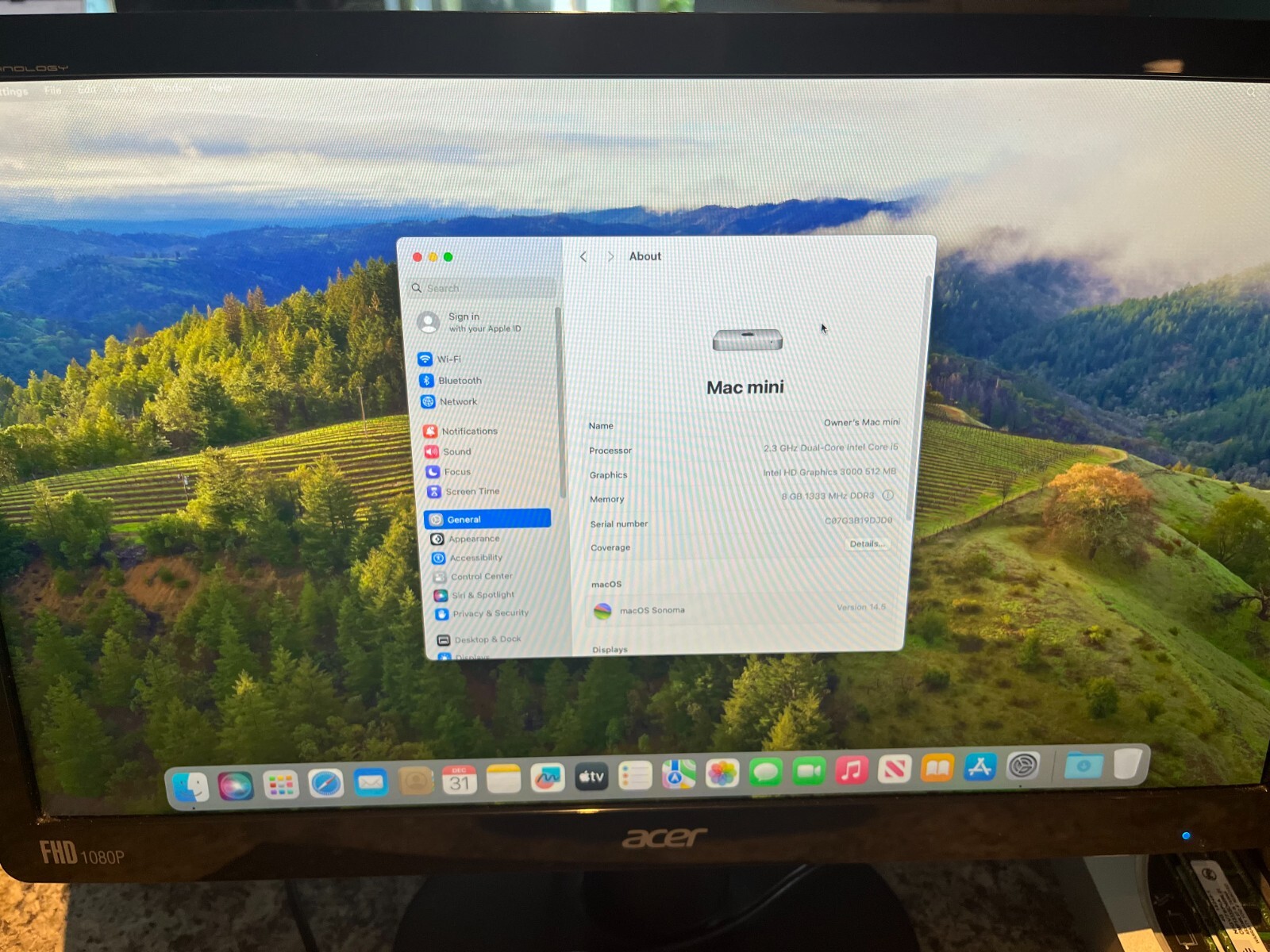Screen dimensions: 1270x952
Task: Click the sidebar scrollbar in System Settings
Action: tap(560, 402)
